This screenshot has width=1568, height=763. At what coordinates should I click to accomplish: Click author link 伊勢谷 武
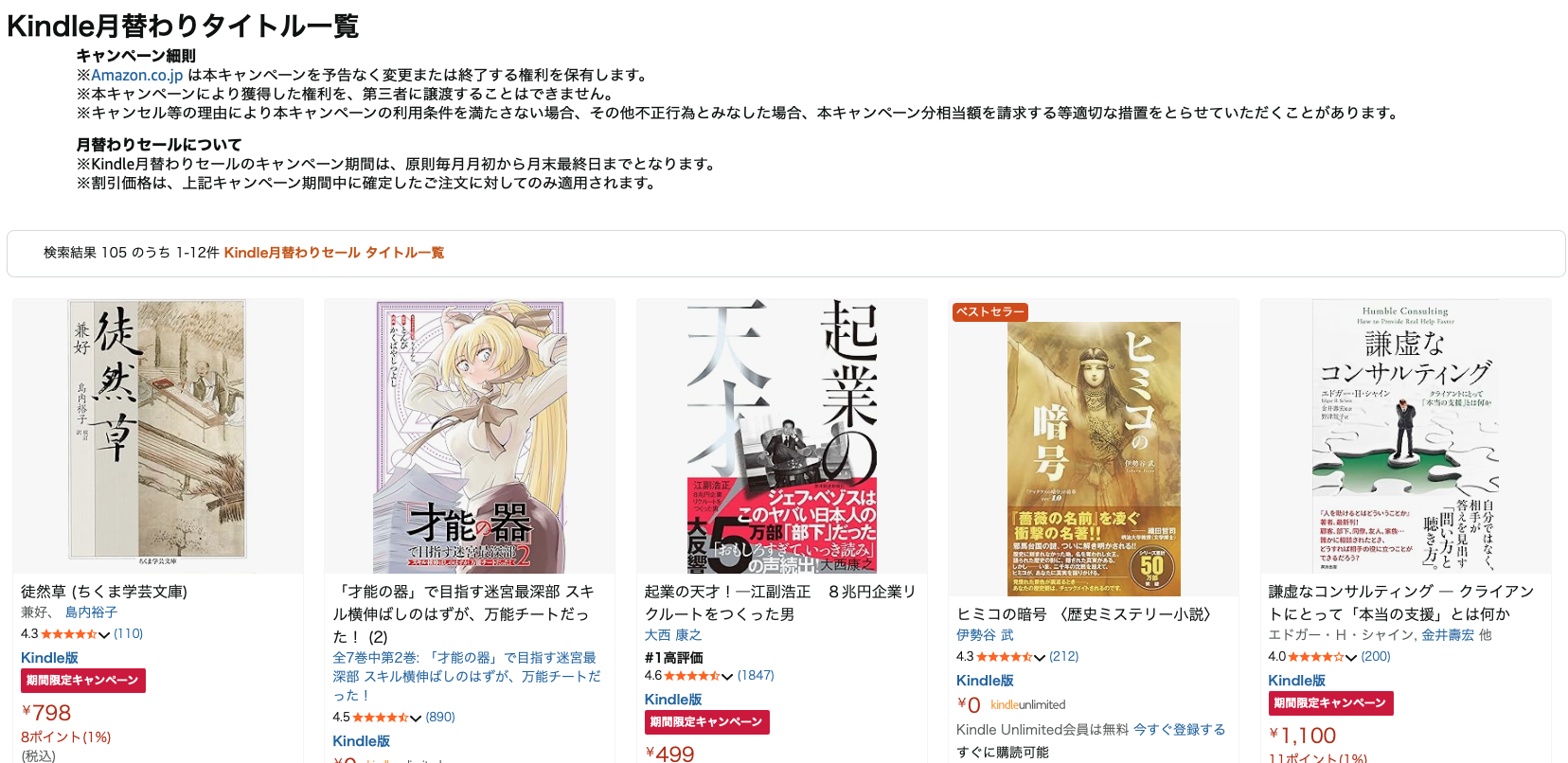985,635
